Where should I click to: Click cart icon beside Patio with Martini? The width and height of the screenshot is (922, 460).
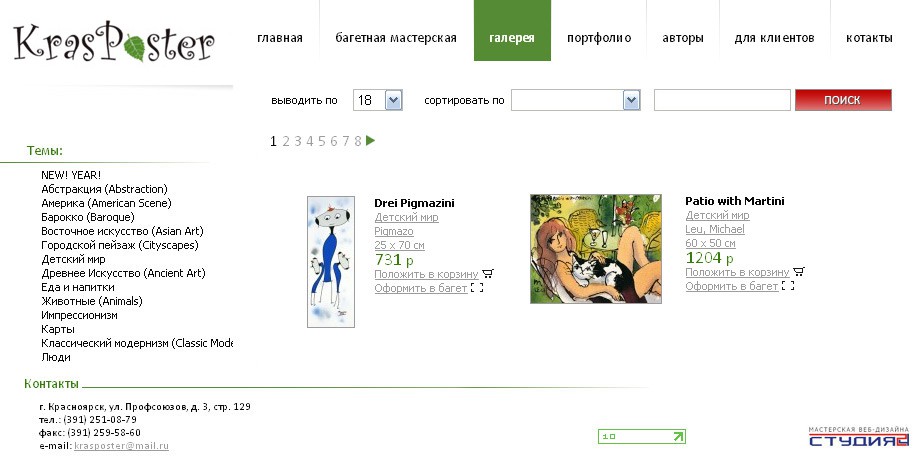pos(799,272)
